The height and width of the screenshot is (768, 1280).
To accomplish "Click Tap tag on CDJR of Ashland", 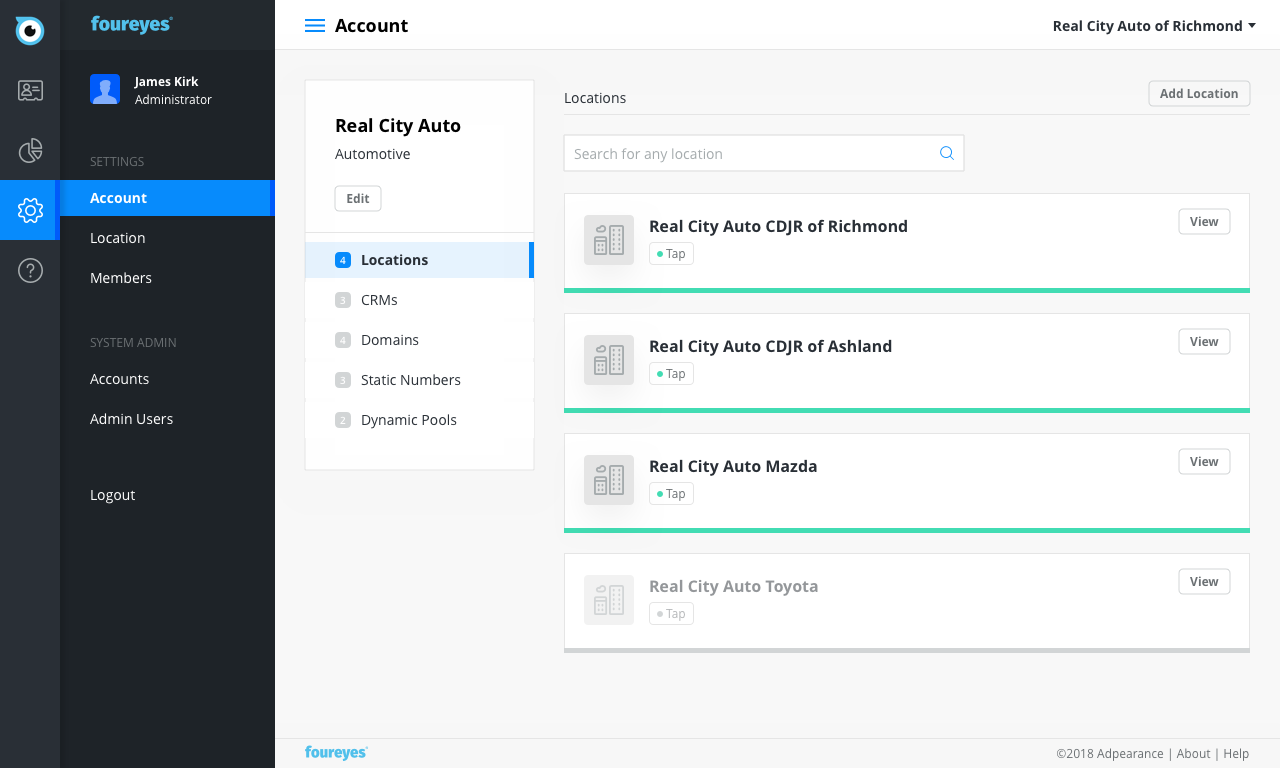I will coord(671,373).
